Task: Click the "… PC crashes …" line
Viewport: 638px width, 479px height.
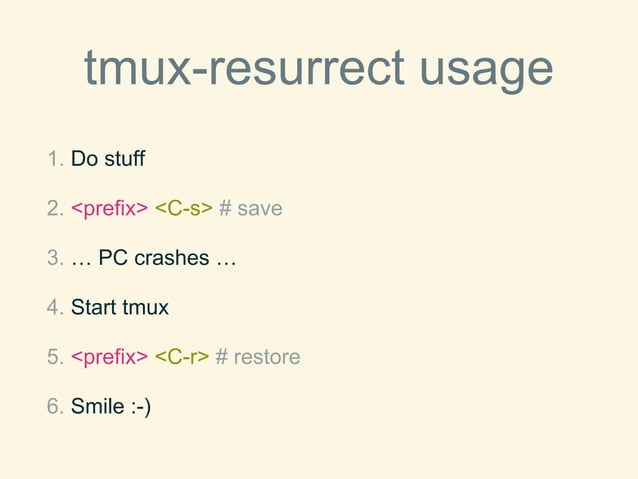Action: pos(154,258)
